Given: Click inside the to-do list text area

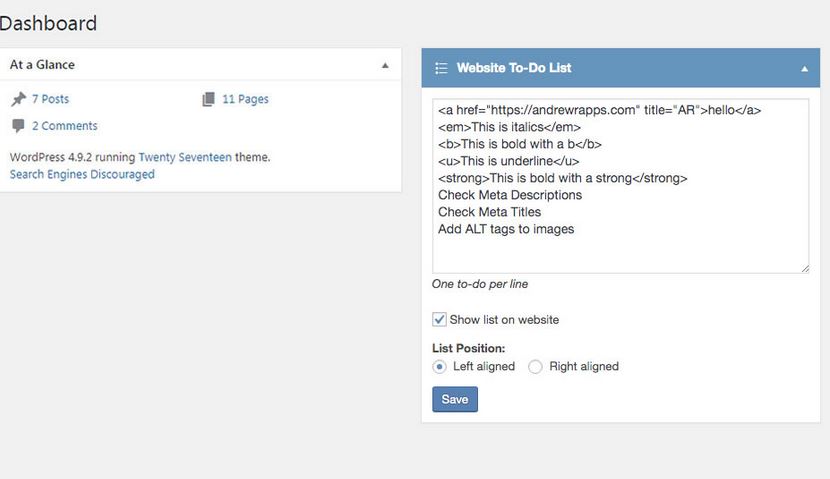Looking at the screenshot, I should [620, 186].
